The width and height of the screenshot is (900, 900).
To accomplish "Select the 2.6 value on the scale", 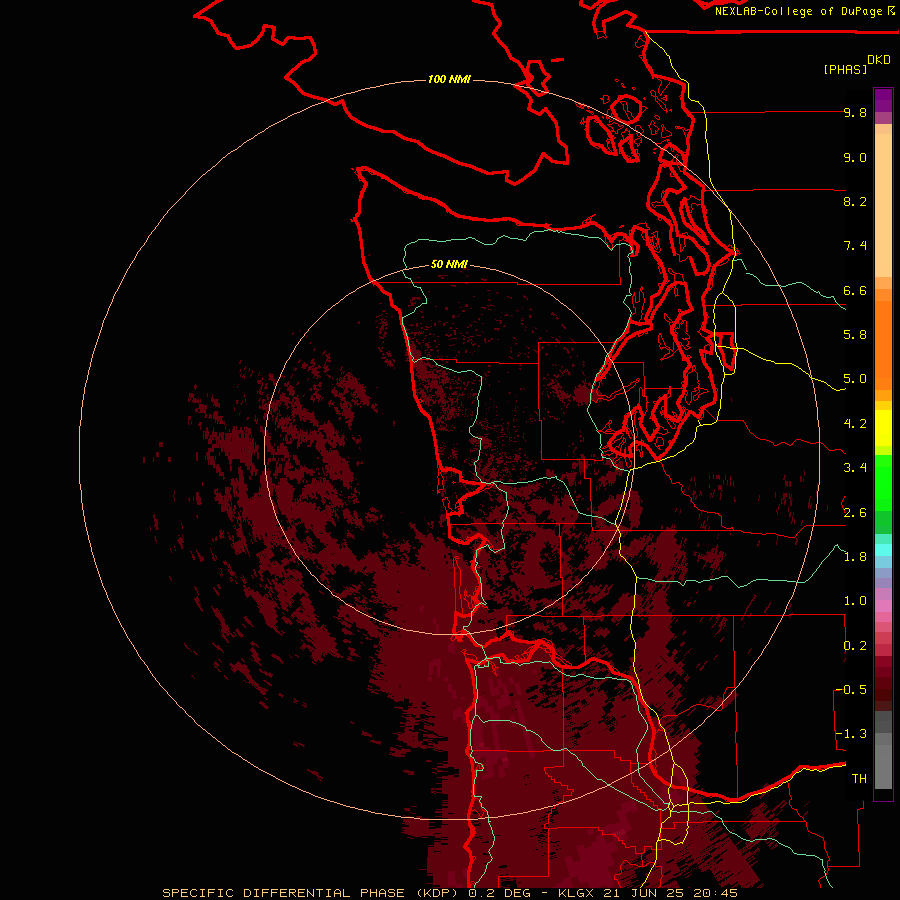I will tap(855, 513).
